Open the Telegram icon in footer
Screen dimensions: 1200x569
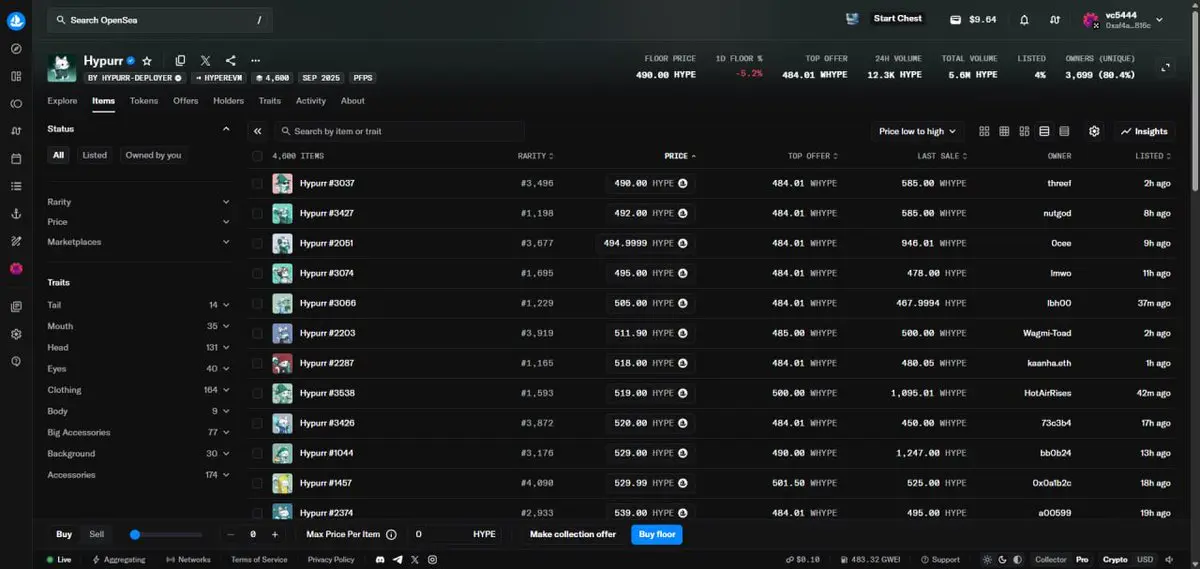(x=397, y=560)
